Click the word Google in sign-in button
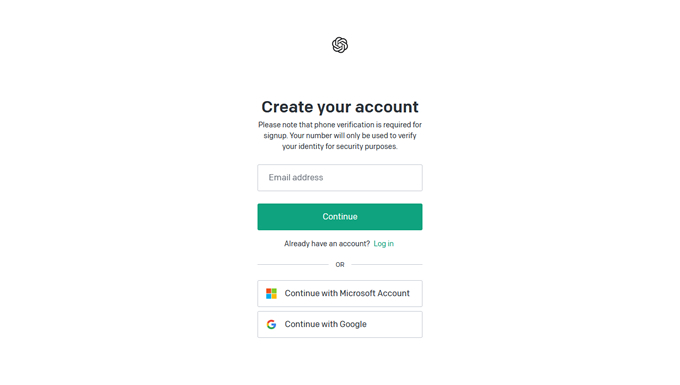680x385 pixels. coord(353,324)
